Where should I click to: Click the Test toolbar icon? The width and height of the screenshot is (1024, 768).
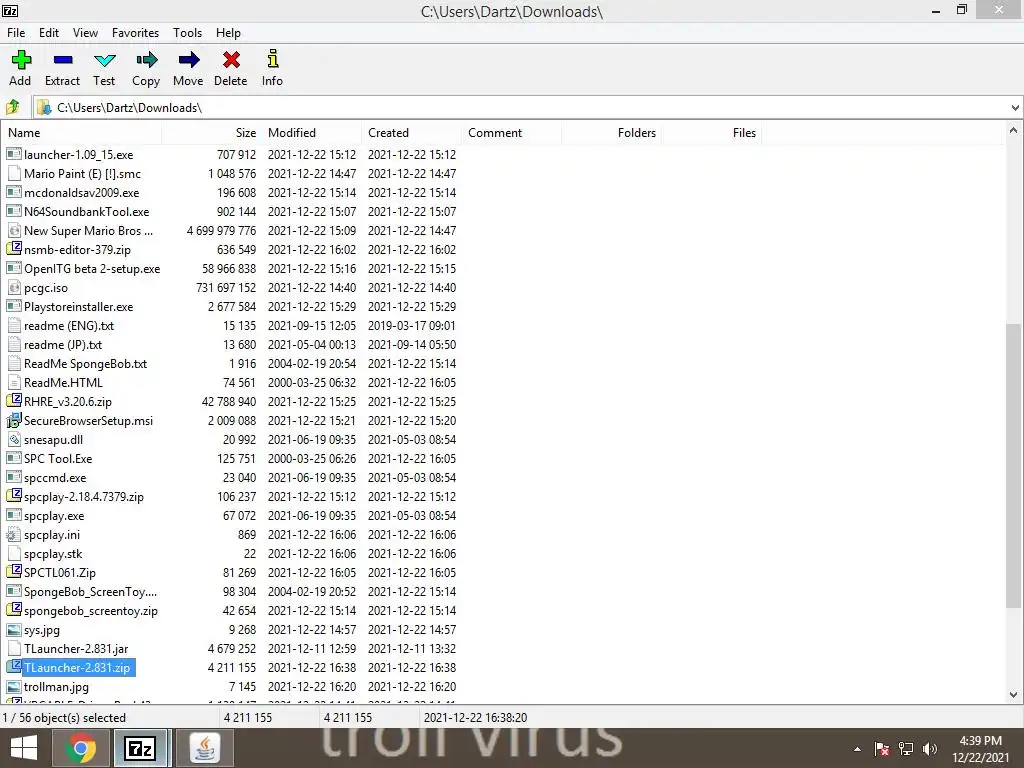(x=104, y=61)
